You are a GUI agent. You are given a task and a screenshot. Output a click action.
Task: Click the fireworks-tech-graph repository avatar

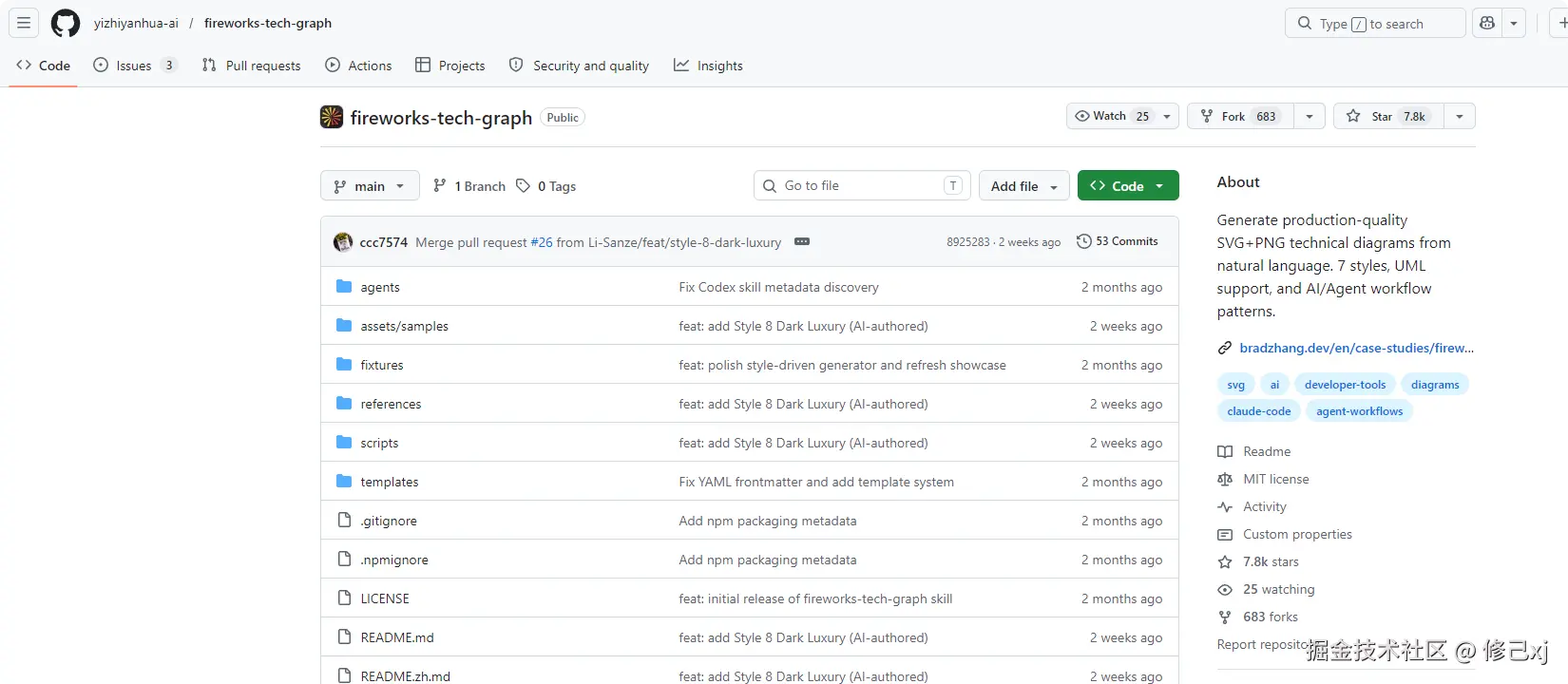332,117
